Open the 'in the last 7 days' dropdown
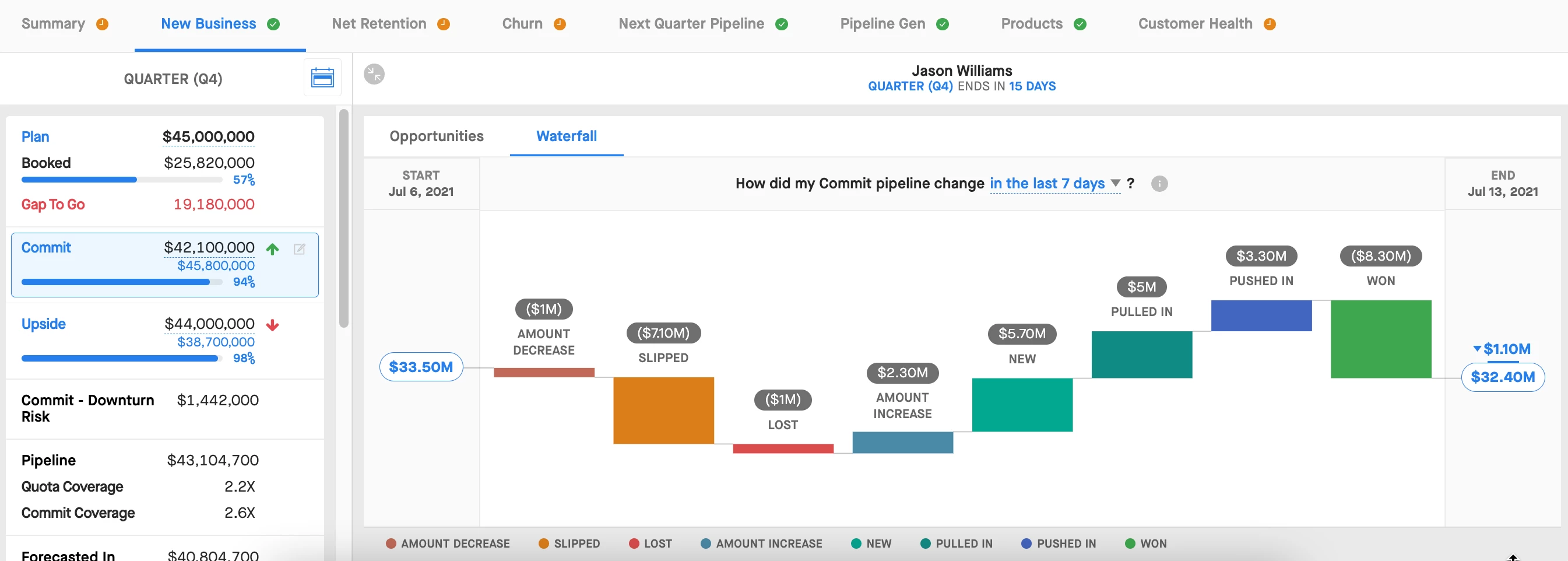The height and width of the screenshot is (561, 1568). (1054, 183)
